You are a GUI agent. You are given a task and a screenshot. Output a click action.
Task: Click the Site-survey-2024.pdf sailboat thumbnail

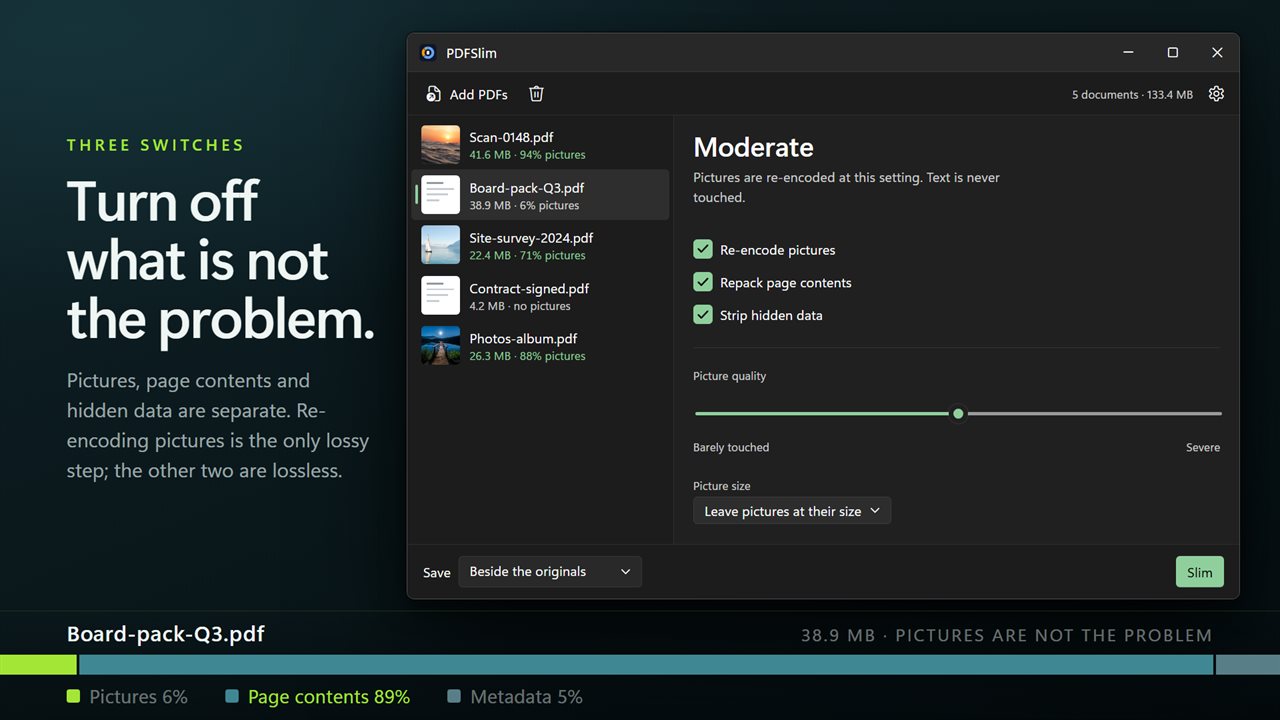point(441,245)
